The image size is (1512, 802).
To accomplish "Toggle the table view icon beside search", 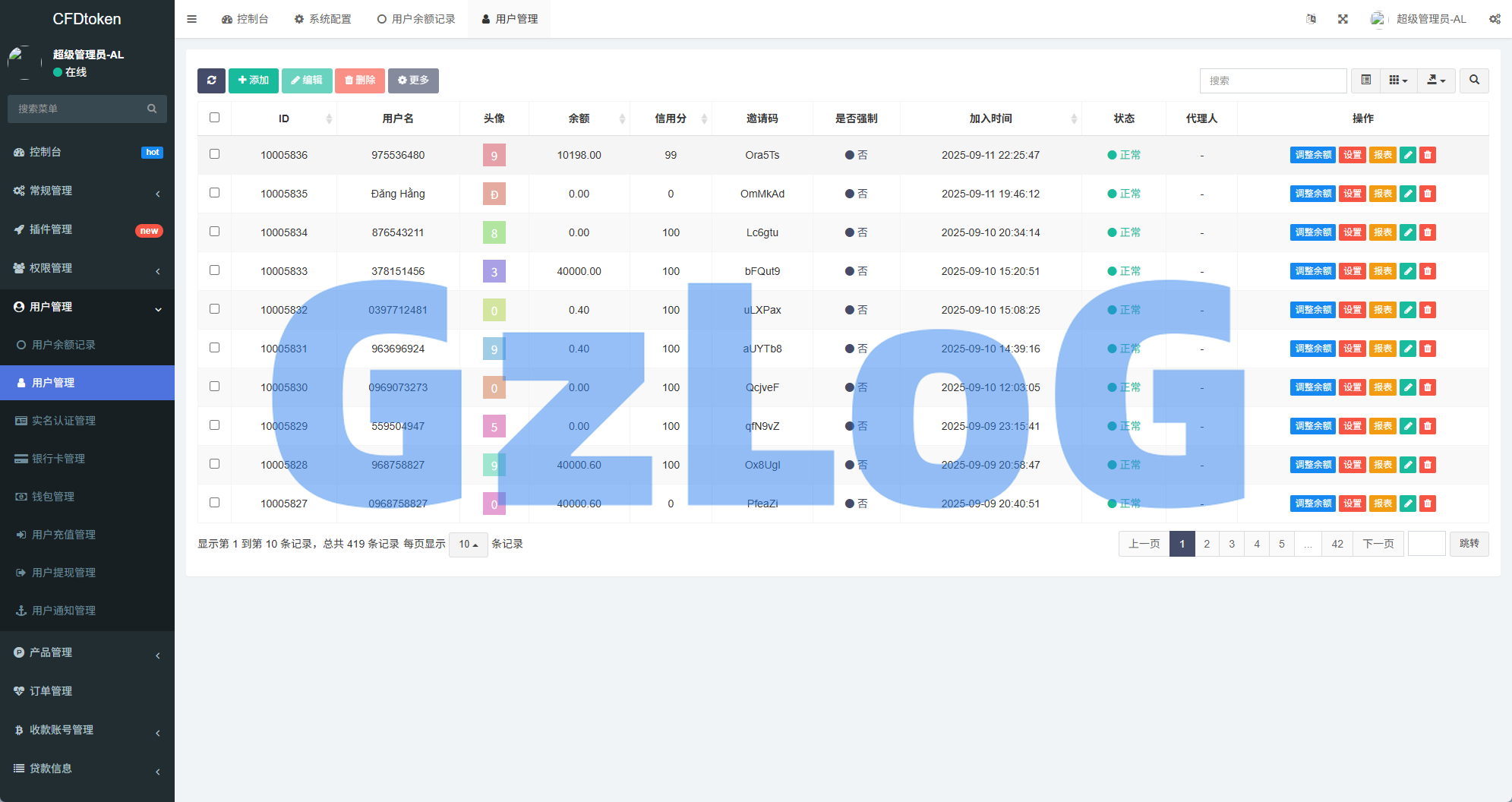I will (1365, 81).
